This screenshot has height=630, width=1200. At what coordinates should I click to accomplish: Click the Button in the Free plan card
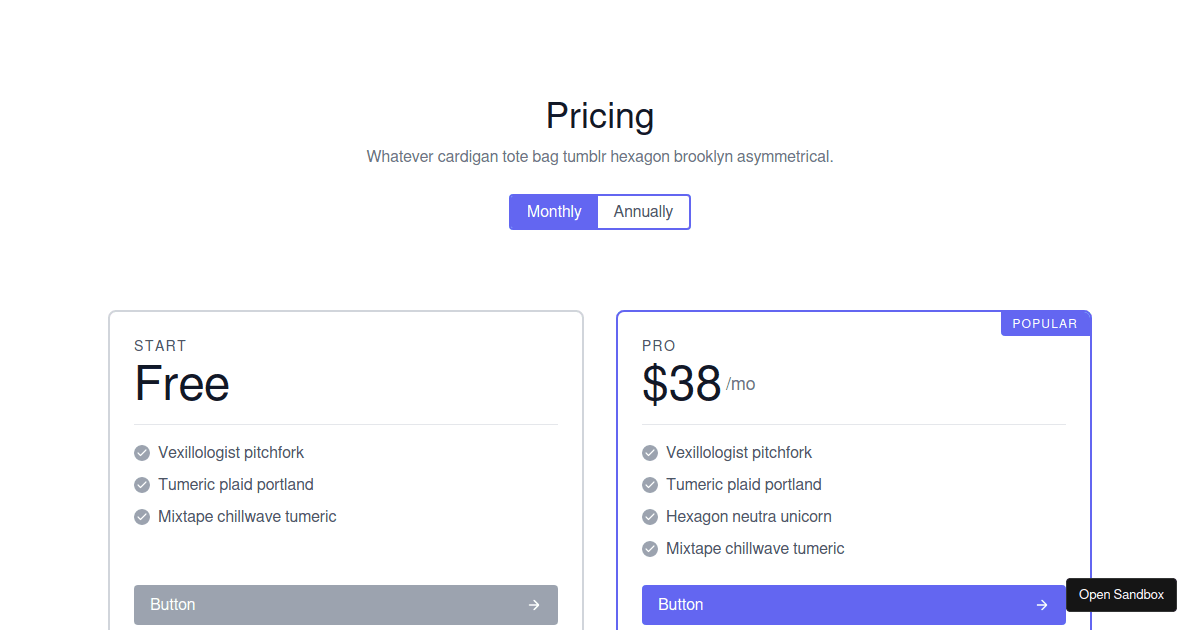346,604
